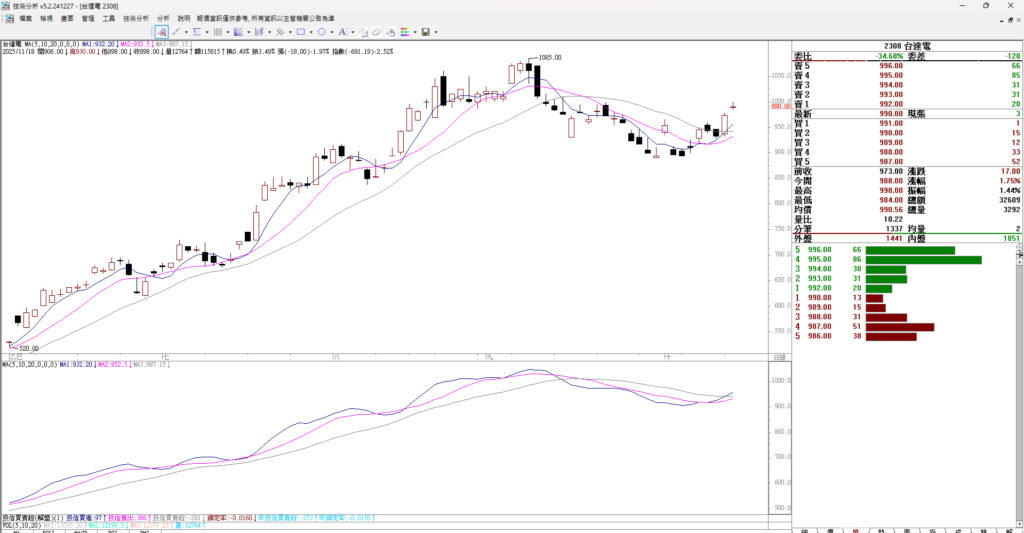The image size is (1024, 533).
Task: Click the floppy disk save icon
Action: pyautogui.click(x=425, y=32)
